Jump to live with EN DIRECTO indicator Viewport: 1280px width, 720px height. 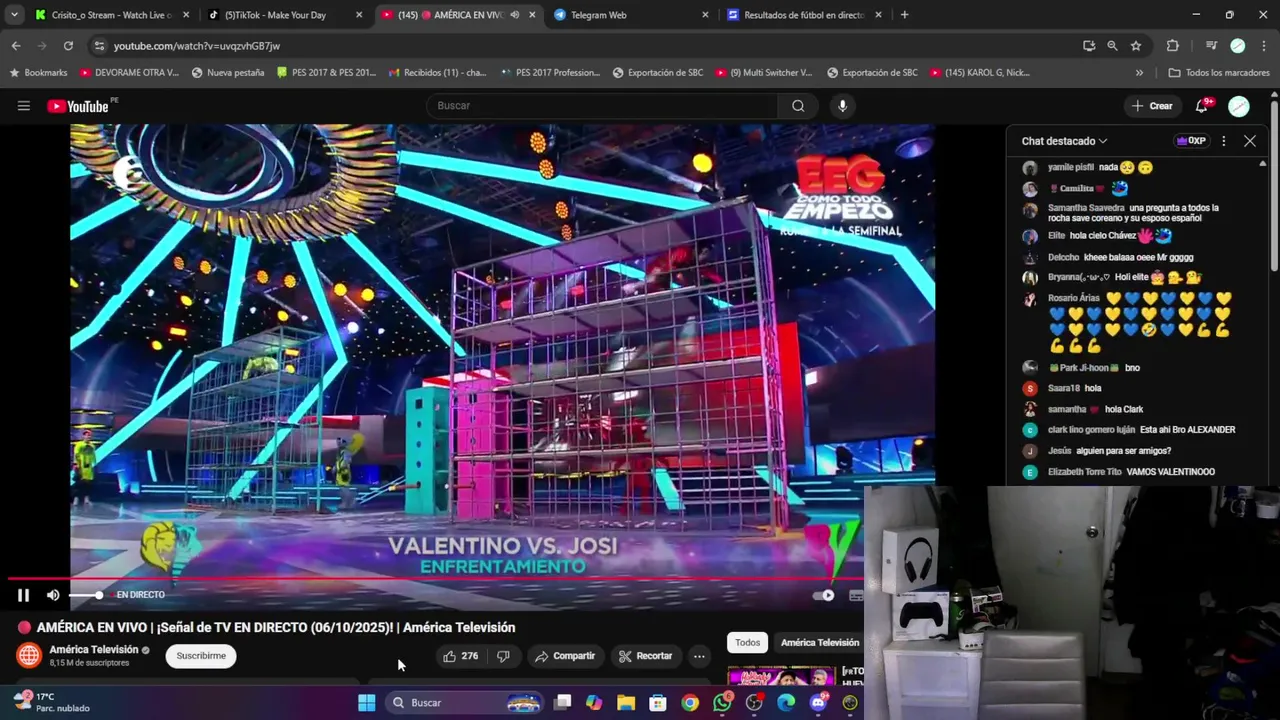click(140, 595)
